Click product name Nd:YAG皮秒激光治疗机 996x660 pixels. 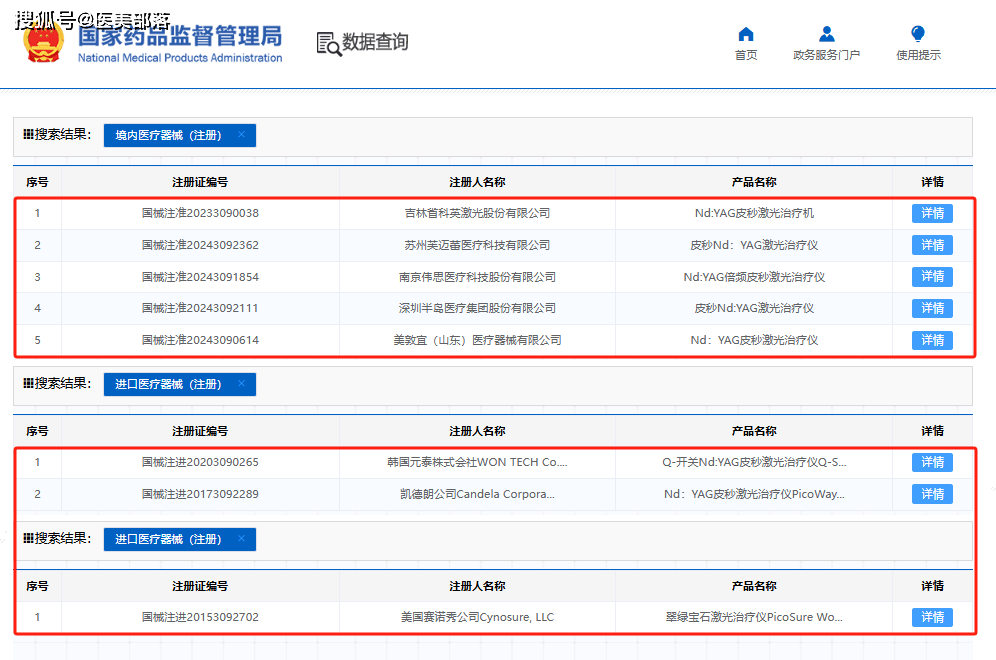click(754, 213)
